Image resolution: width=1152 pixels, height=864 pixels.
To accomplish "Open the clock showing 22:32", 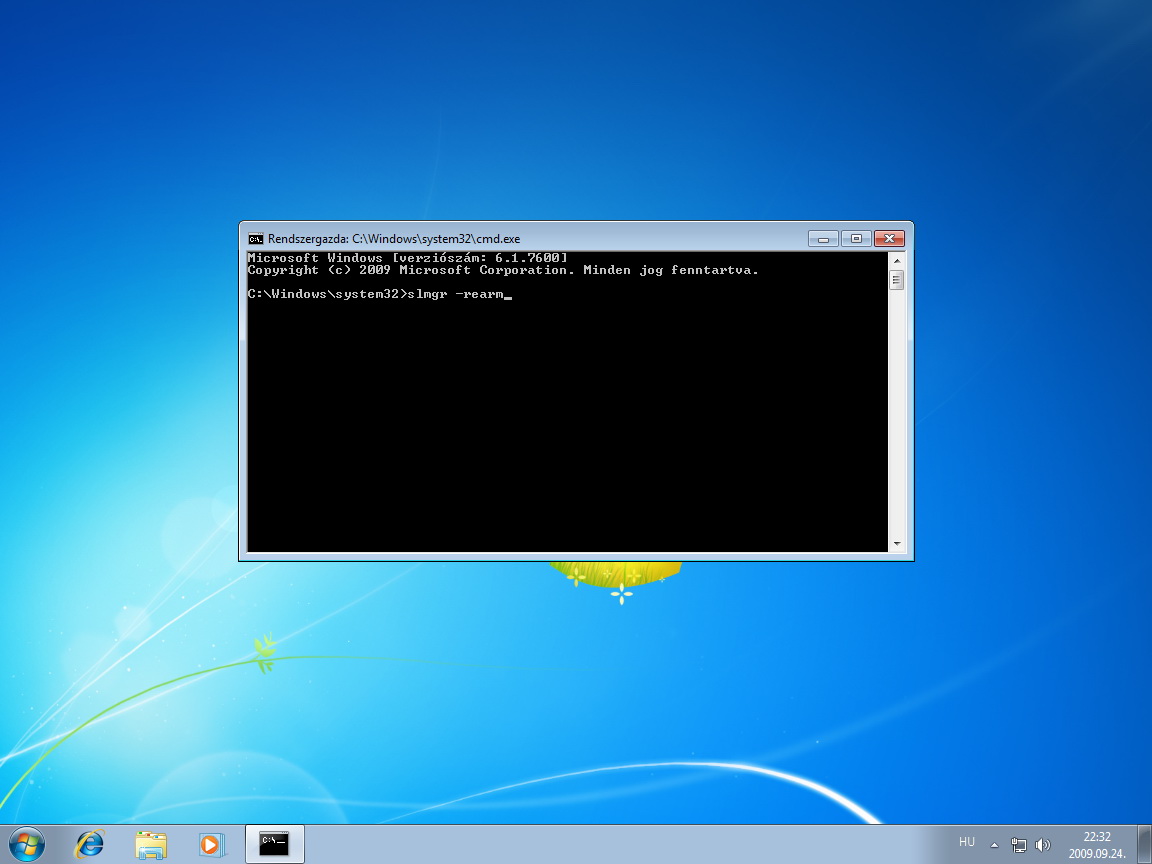I will coord(1096,844).
